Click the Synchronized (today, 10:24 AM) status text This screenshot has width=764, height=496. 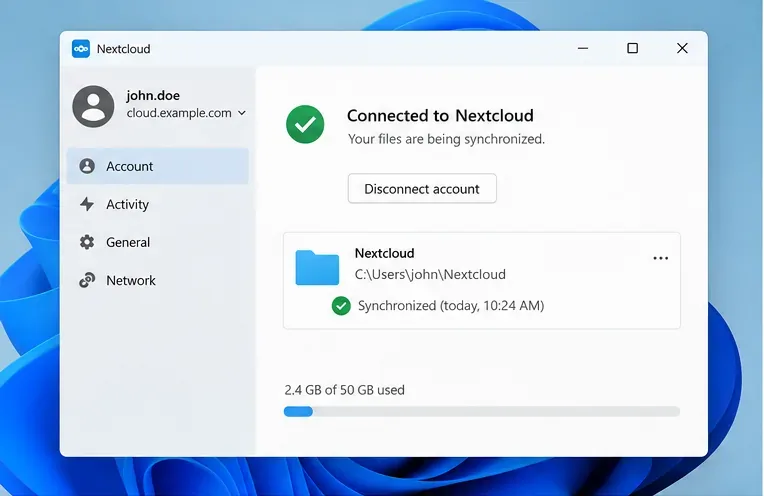coord(451,305)
